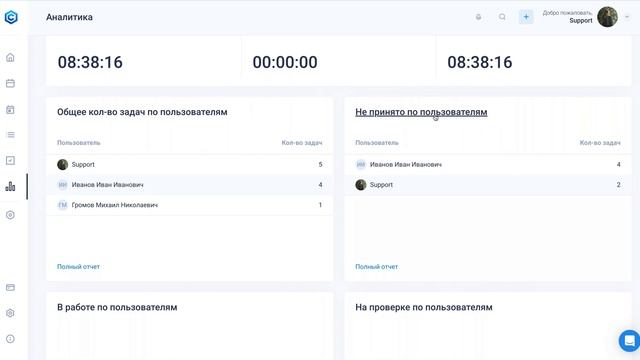This screenshot has height=360, width=640.
Task: Open the checkmark tasks icon in the sidebar
Action: pos(10,160)
